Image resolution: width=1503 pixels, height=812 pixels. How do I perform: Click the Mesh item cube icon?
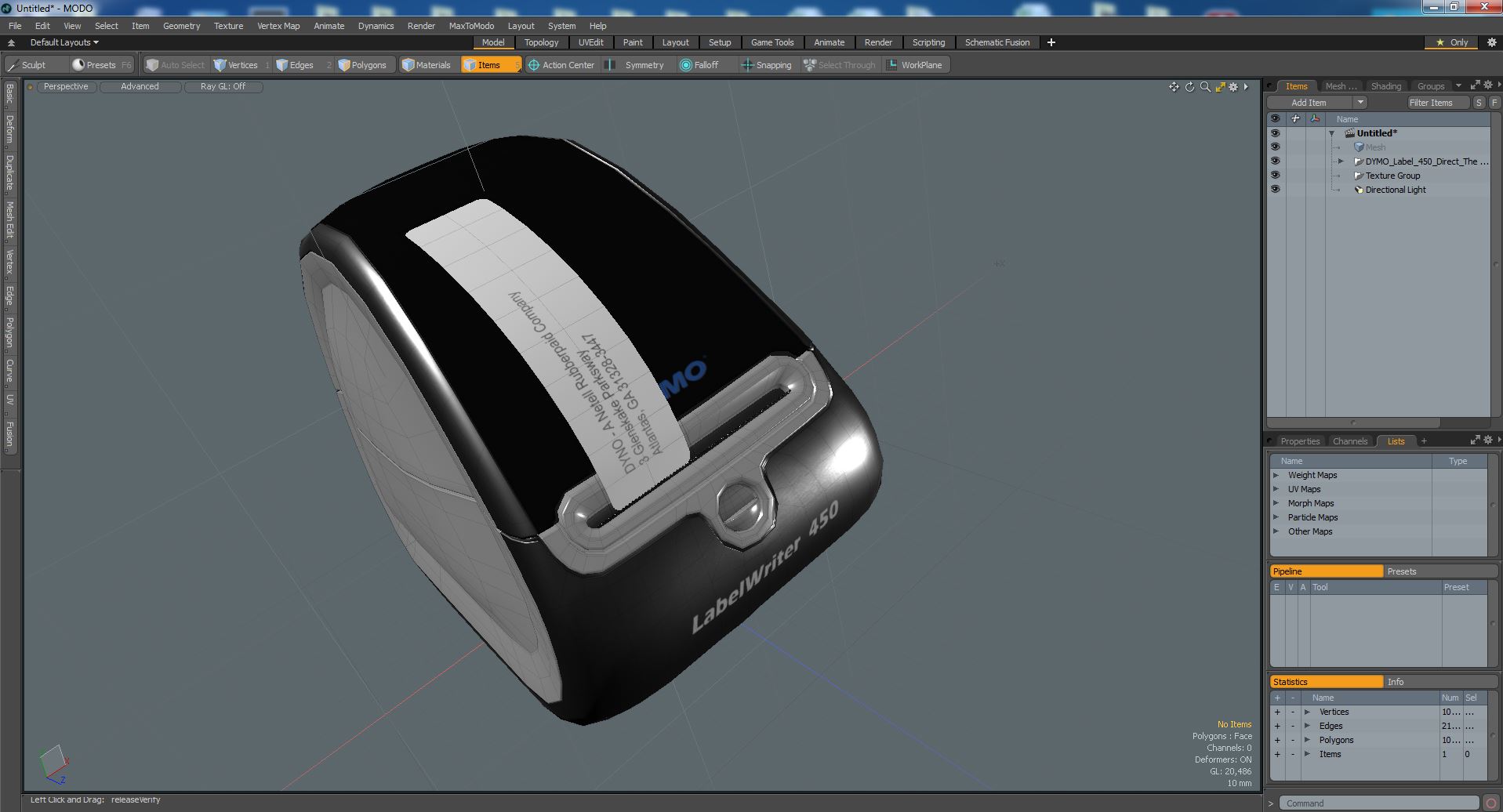[x=1359, y=147]
